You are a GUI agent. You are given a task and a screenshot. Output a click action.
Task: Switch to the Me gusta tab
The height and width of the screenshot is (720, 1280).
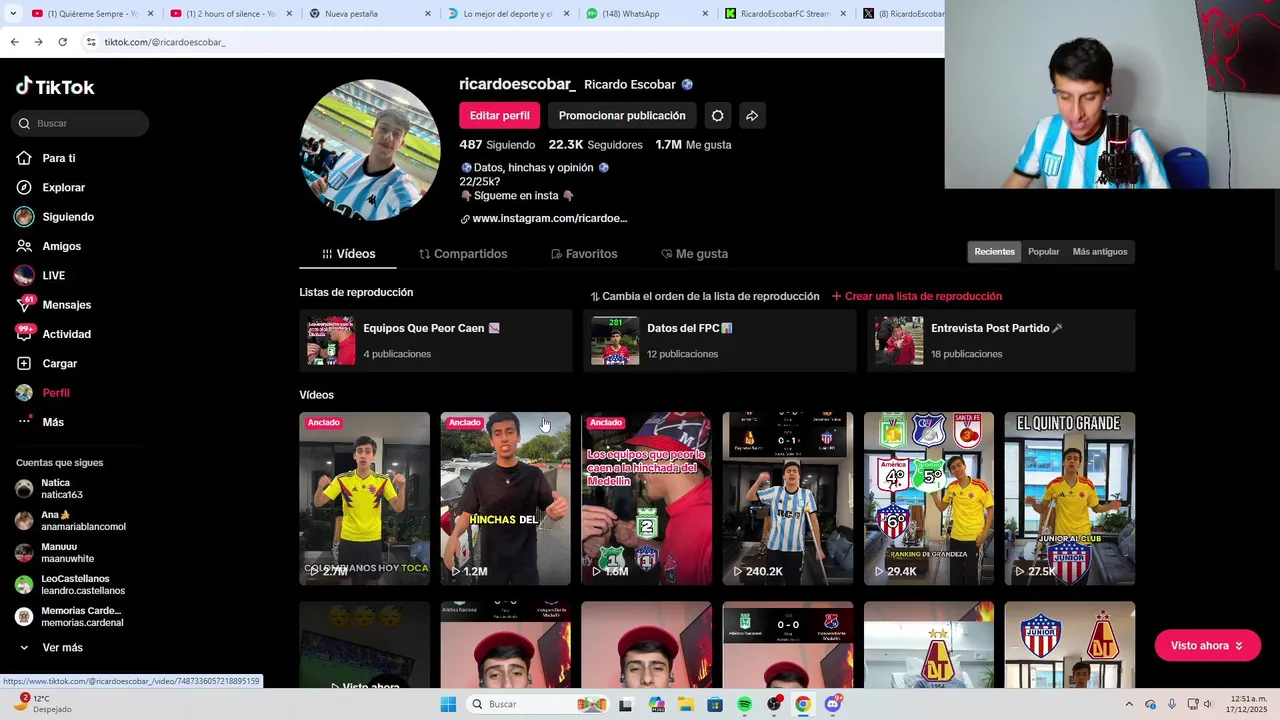click(x=694, y=254)
